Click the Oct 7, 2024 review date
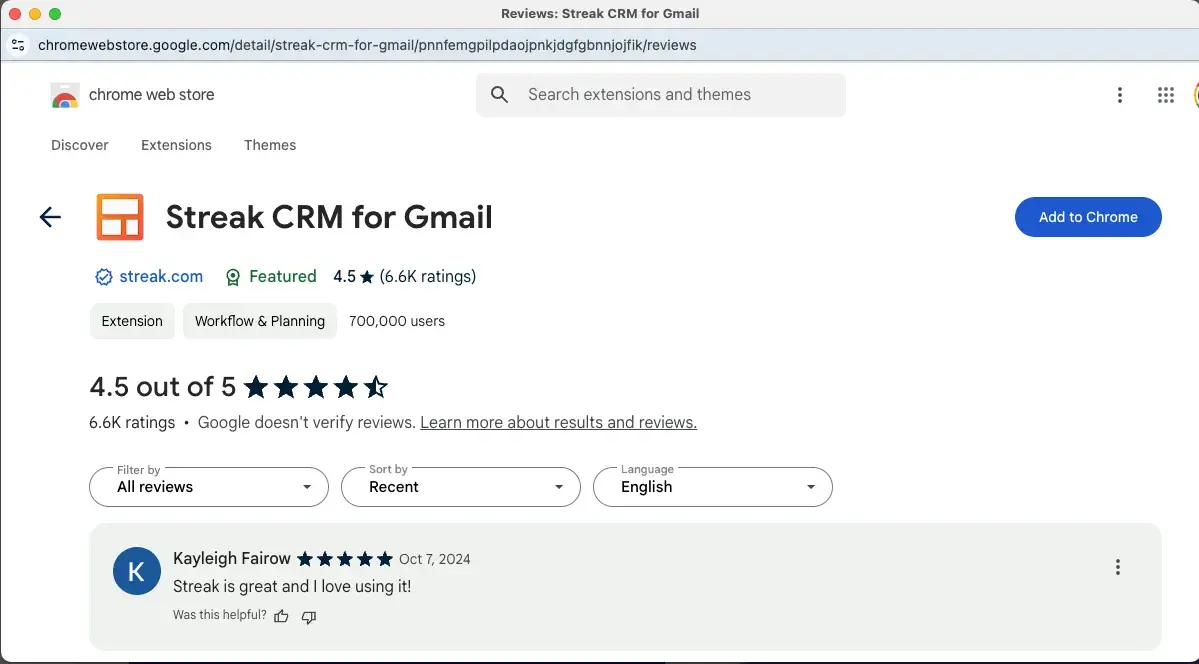This screenshot has height=664, width=1199. pyautogui.click(x=434, y=559)
